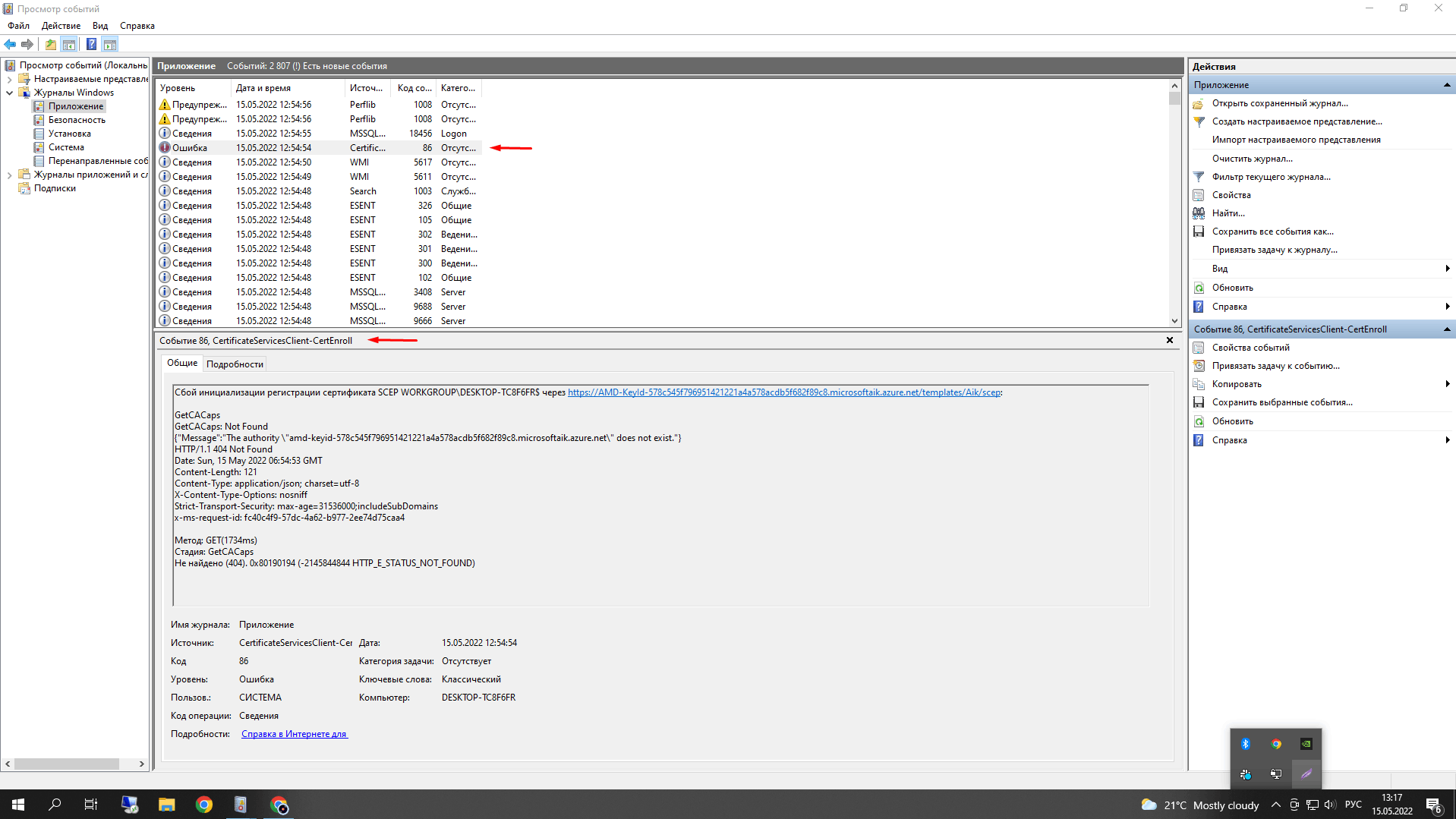Viewport: 1456px width, 819px height.
Task: Open the Файл menu
Action: pos(19,26)
